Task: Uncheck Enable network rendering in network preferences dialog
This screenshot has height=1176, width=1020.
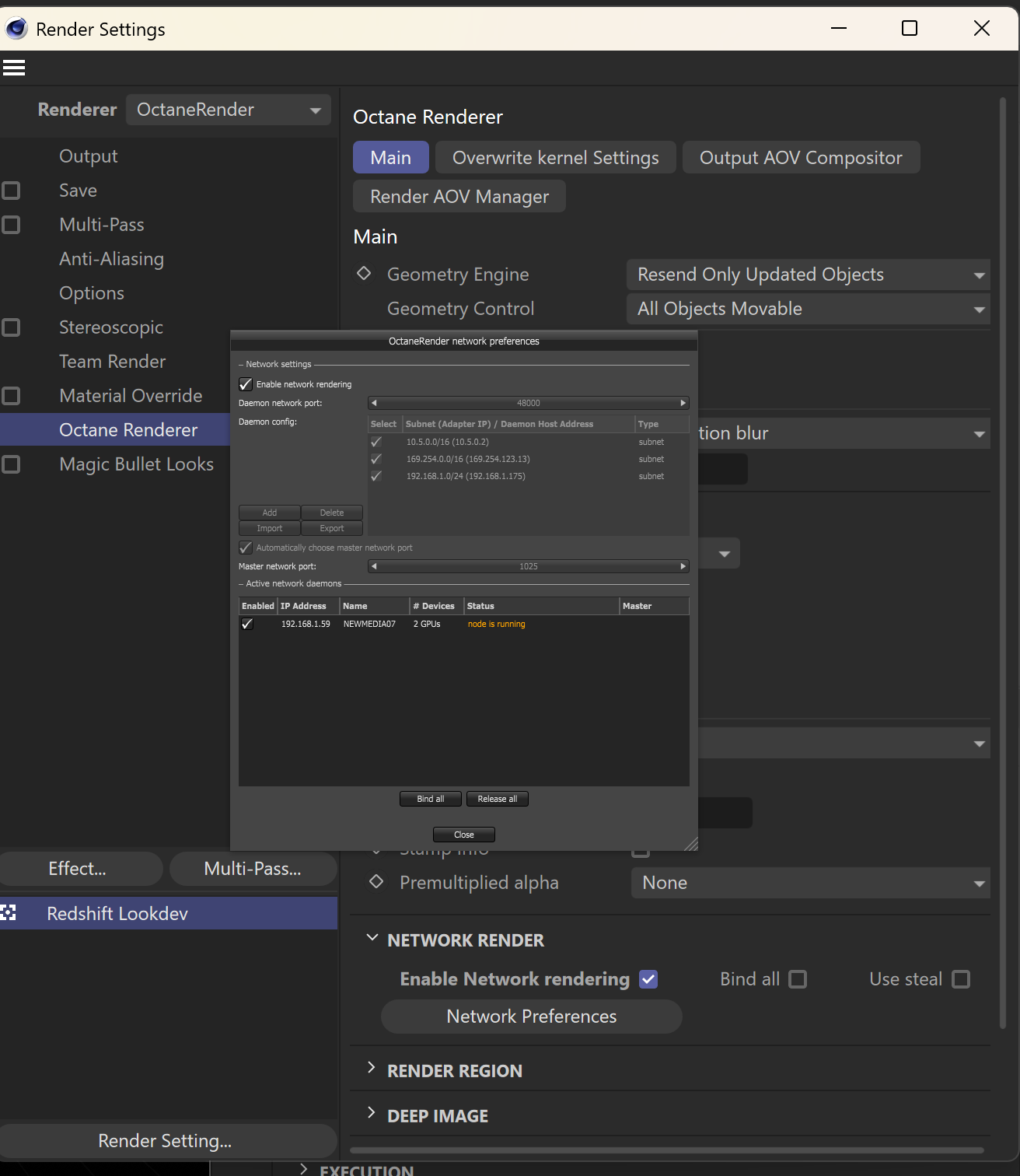Action: pyautogui.click(x=246, y=384)
